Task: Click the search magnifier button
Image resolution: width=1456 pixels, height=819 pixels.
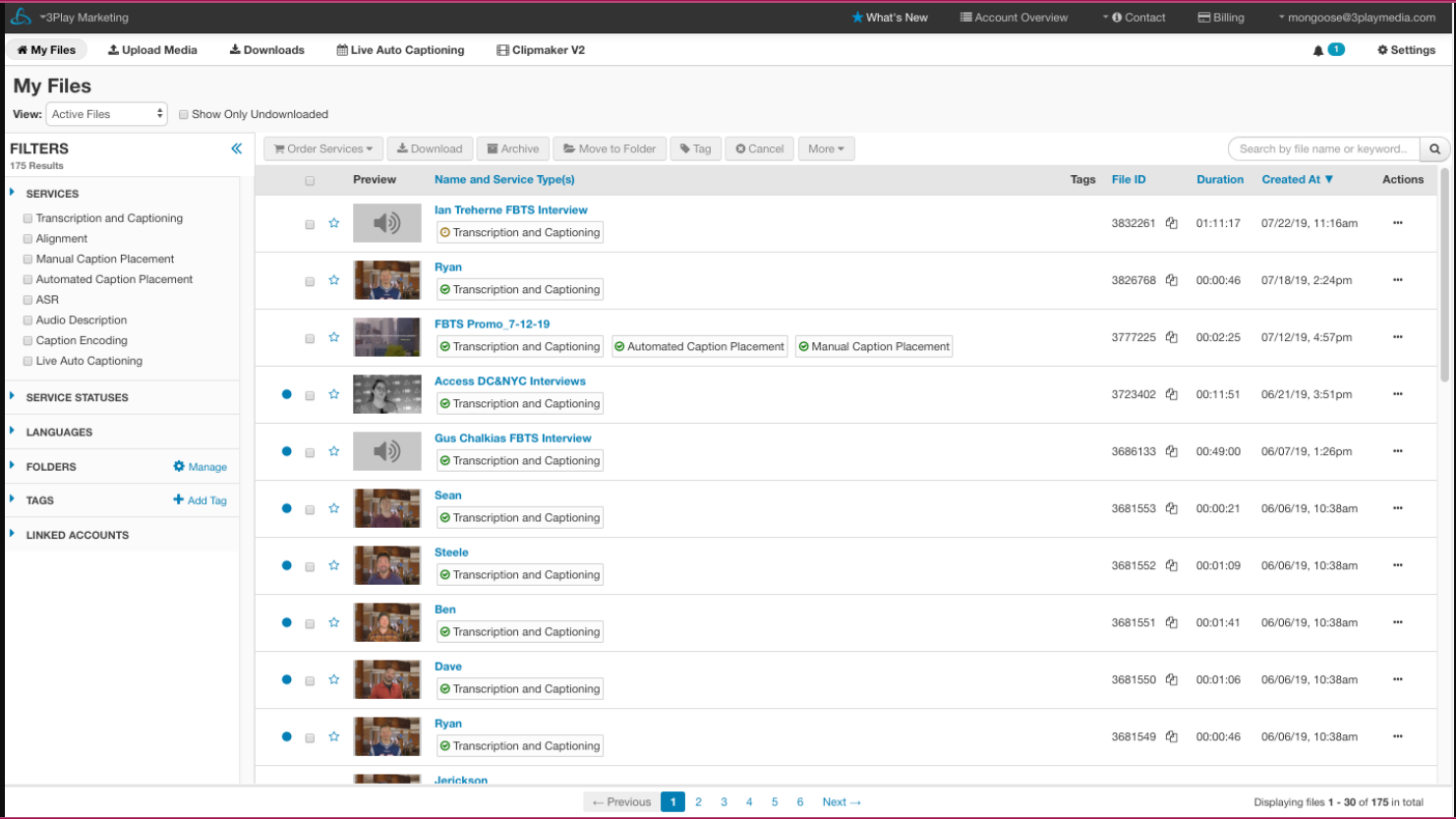Action: (1434, 149)
